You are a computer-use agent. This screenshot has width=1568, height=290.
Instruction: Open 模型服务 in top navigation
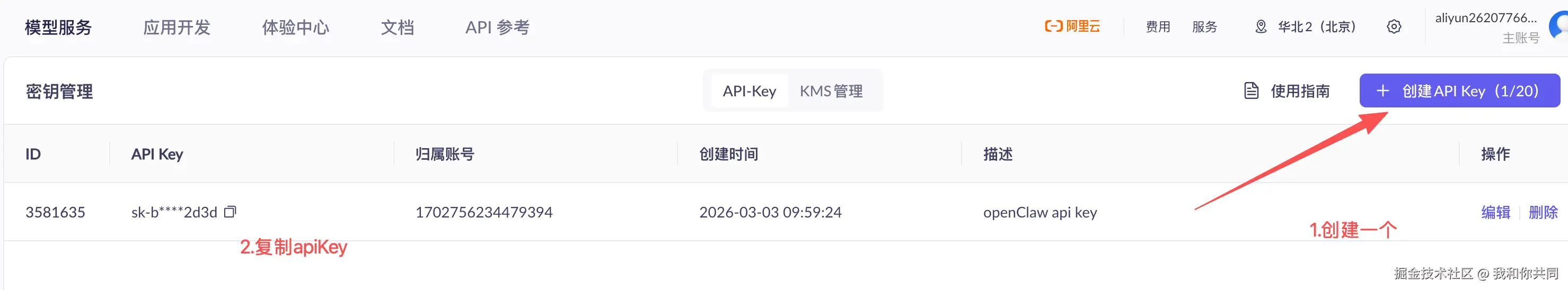click(x=58, y=28)
